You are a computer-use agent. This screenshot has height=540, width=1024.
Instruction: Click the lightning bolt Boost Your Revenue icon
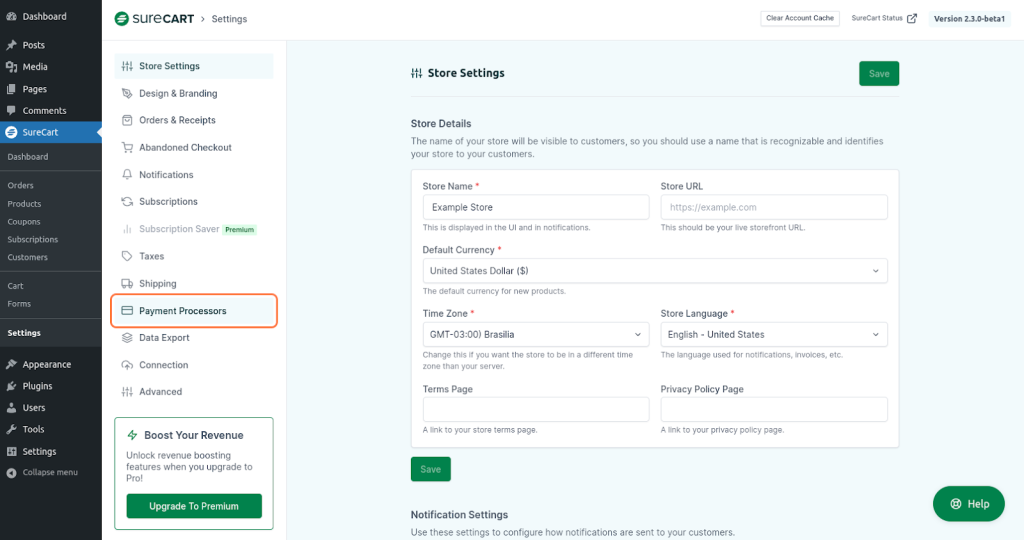[x=132, y=435]
